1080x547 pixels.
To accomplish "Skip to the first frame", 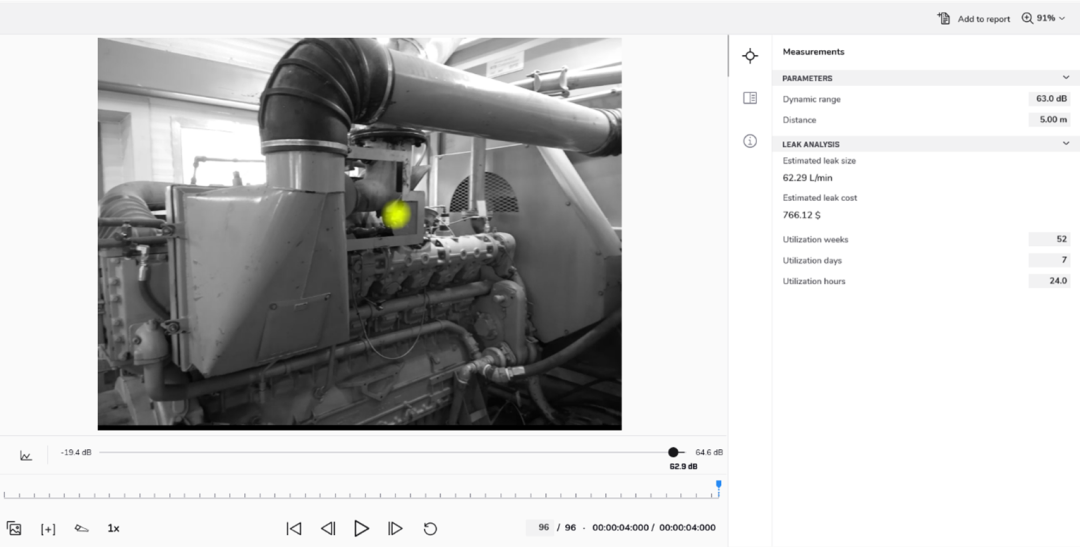I will point(294,528).
